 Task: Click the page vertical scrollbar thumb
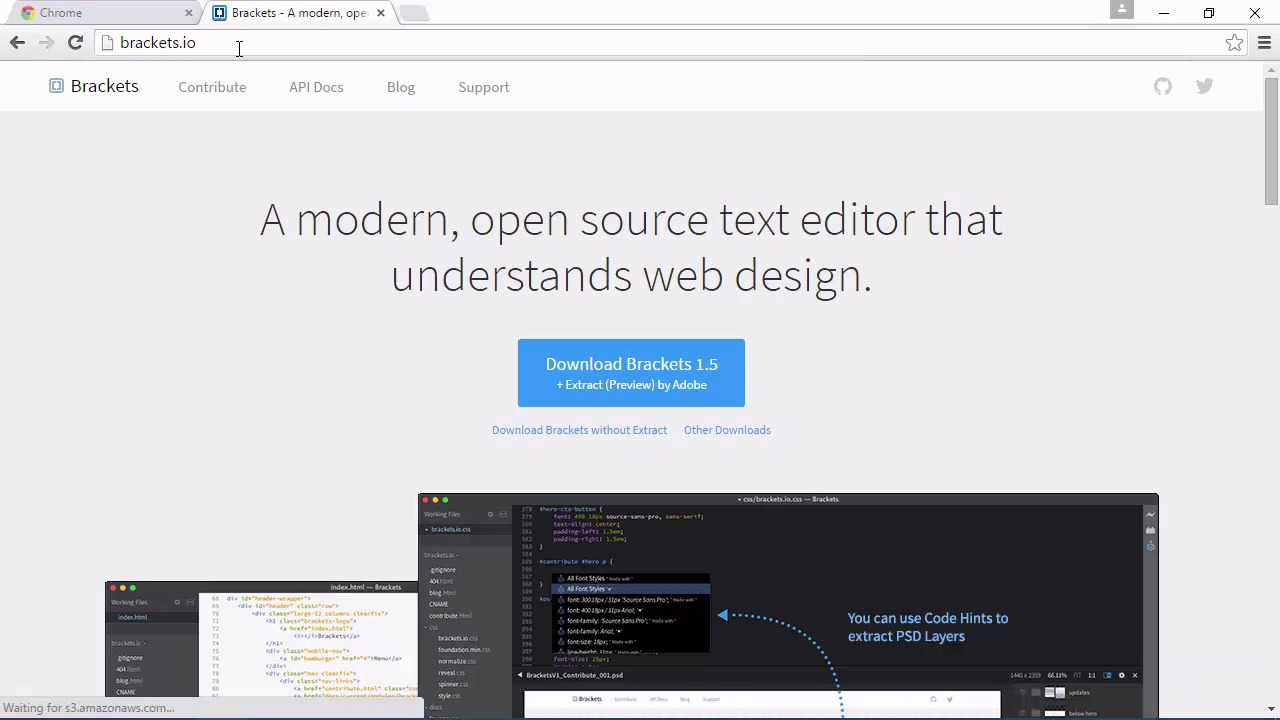coord(1271,140)
